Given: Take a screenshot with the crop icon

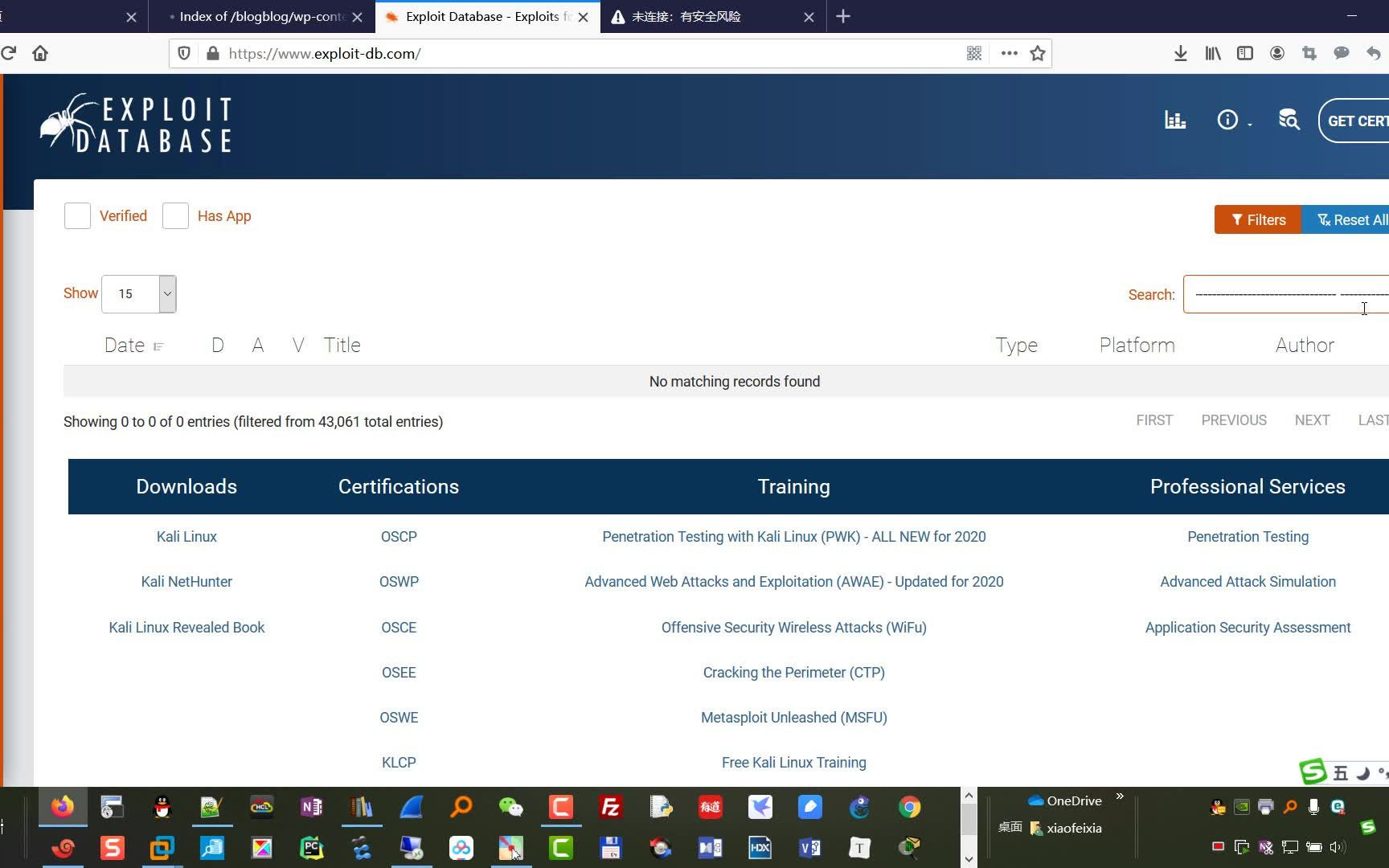Looking at the screenshot, I should [1309, 54].
